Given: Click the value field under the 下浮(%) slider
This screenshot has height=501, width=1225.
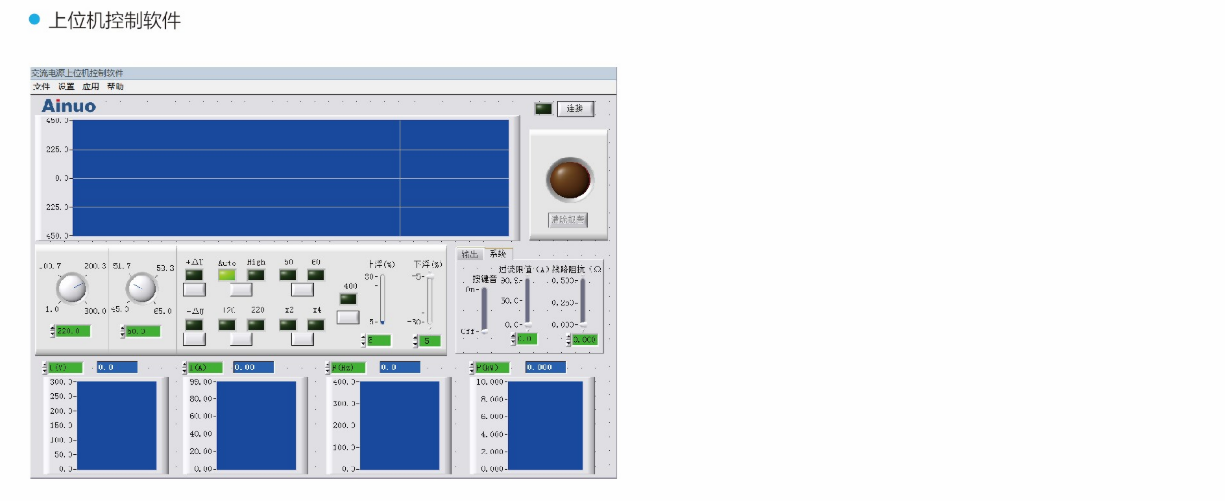Looking at the screenshot, I should pyautogui.click(x=429, y=341).
